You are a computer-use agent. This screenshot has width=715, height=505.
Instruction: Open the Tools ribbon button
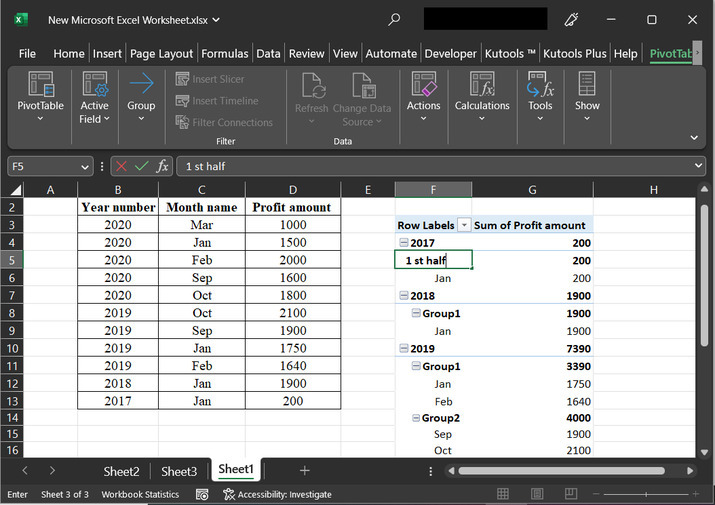(x=540, y=96)
